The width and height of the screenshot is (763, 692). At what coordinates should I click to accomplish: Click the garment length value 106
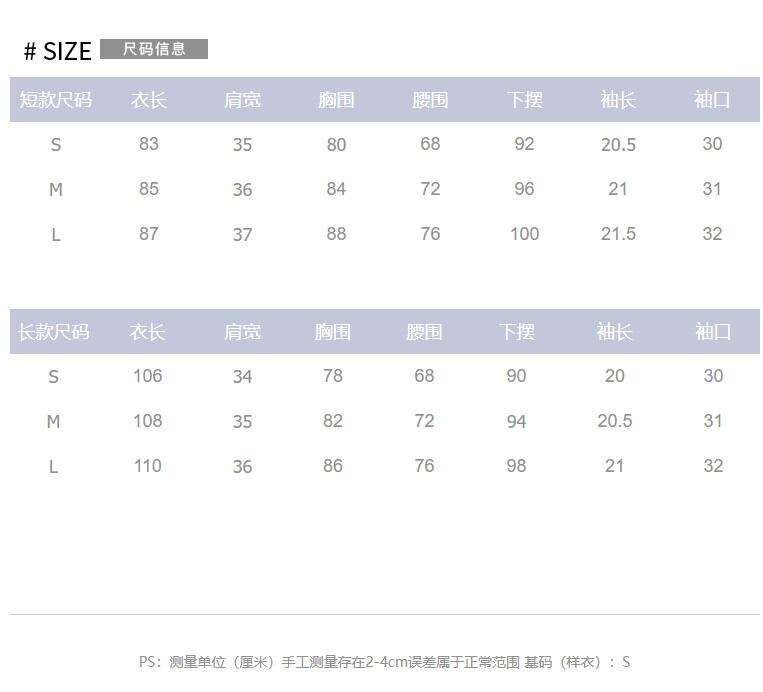tap(147, 376)
